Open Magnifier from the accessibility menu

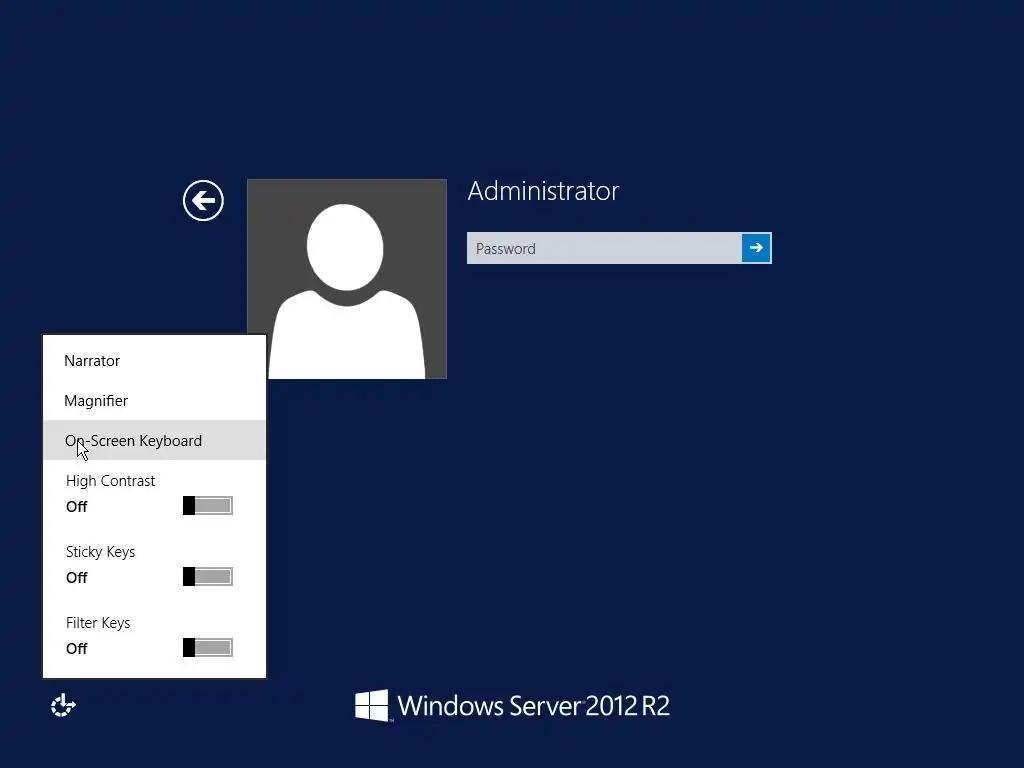click(154, 400)
